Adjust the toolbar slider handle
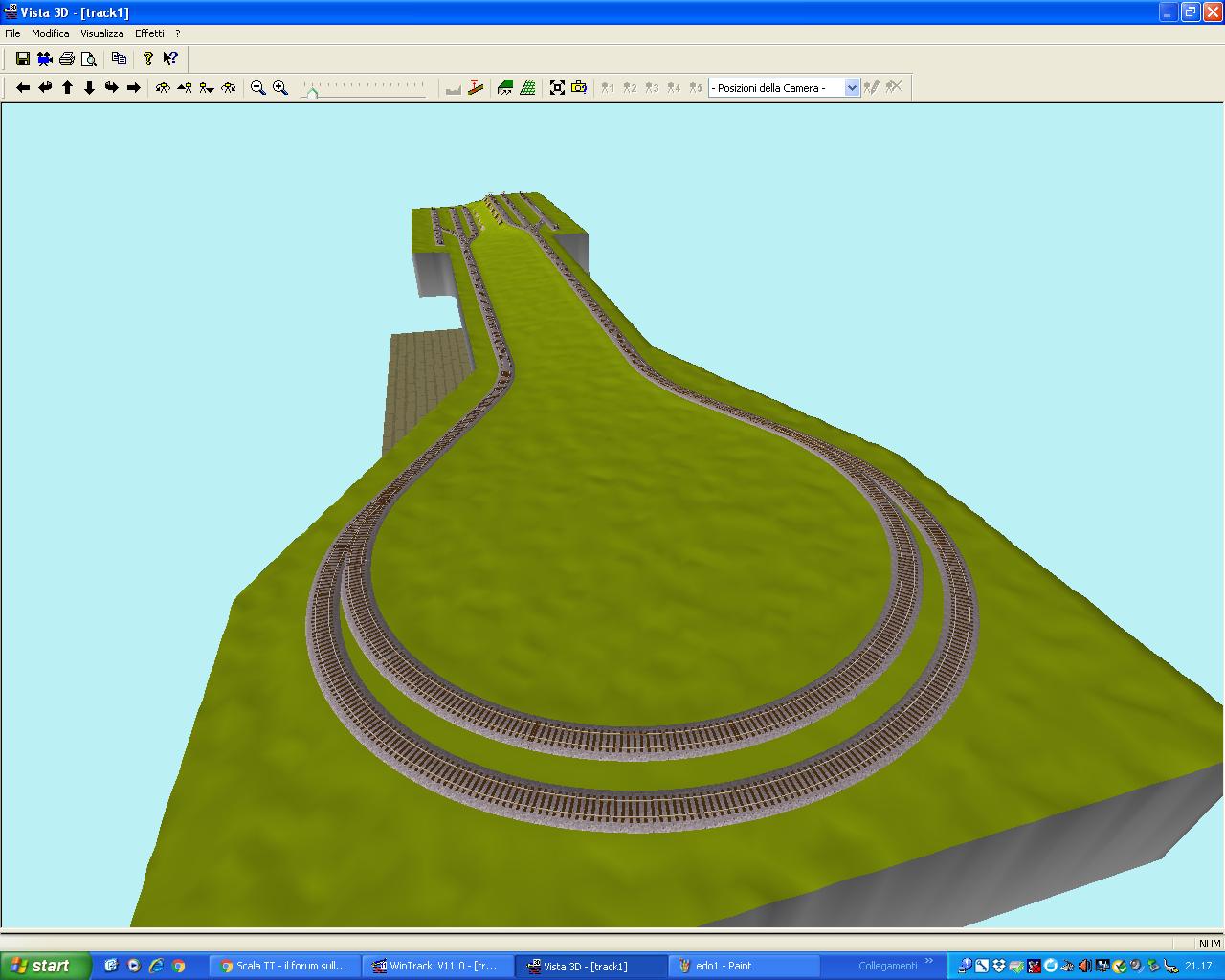Screen dimensions: 1225x980 (x=311, y=92)
